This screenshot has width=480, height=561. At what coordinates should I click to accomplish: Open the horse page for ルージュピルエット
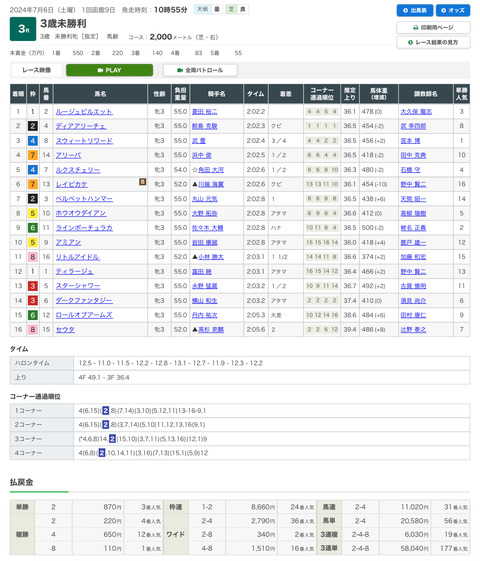point(84,112)
